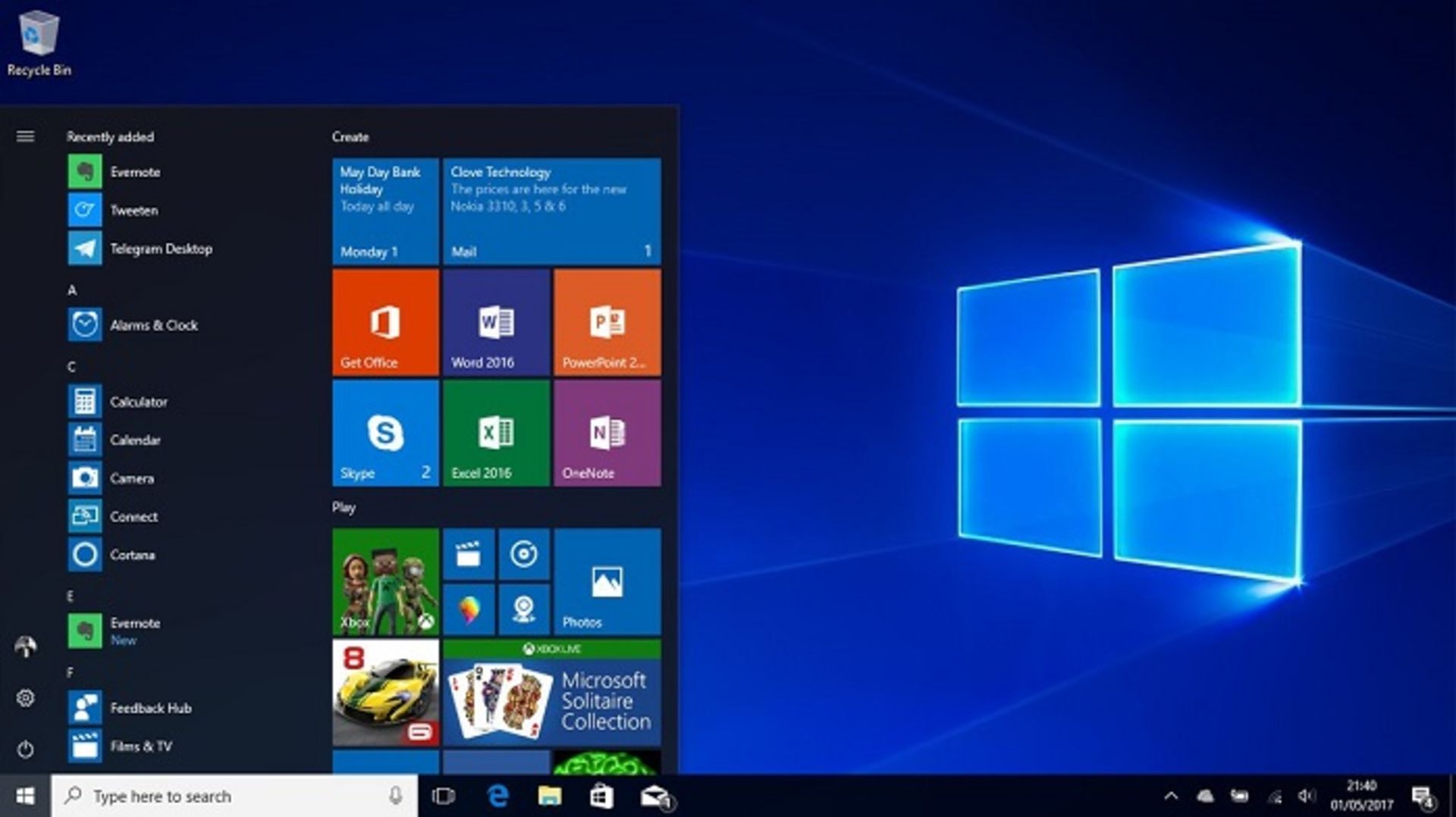
Task: Launch Microsoft Edge from taskbar
Action: (498, 797)
